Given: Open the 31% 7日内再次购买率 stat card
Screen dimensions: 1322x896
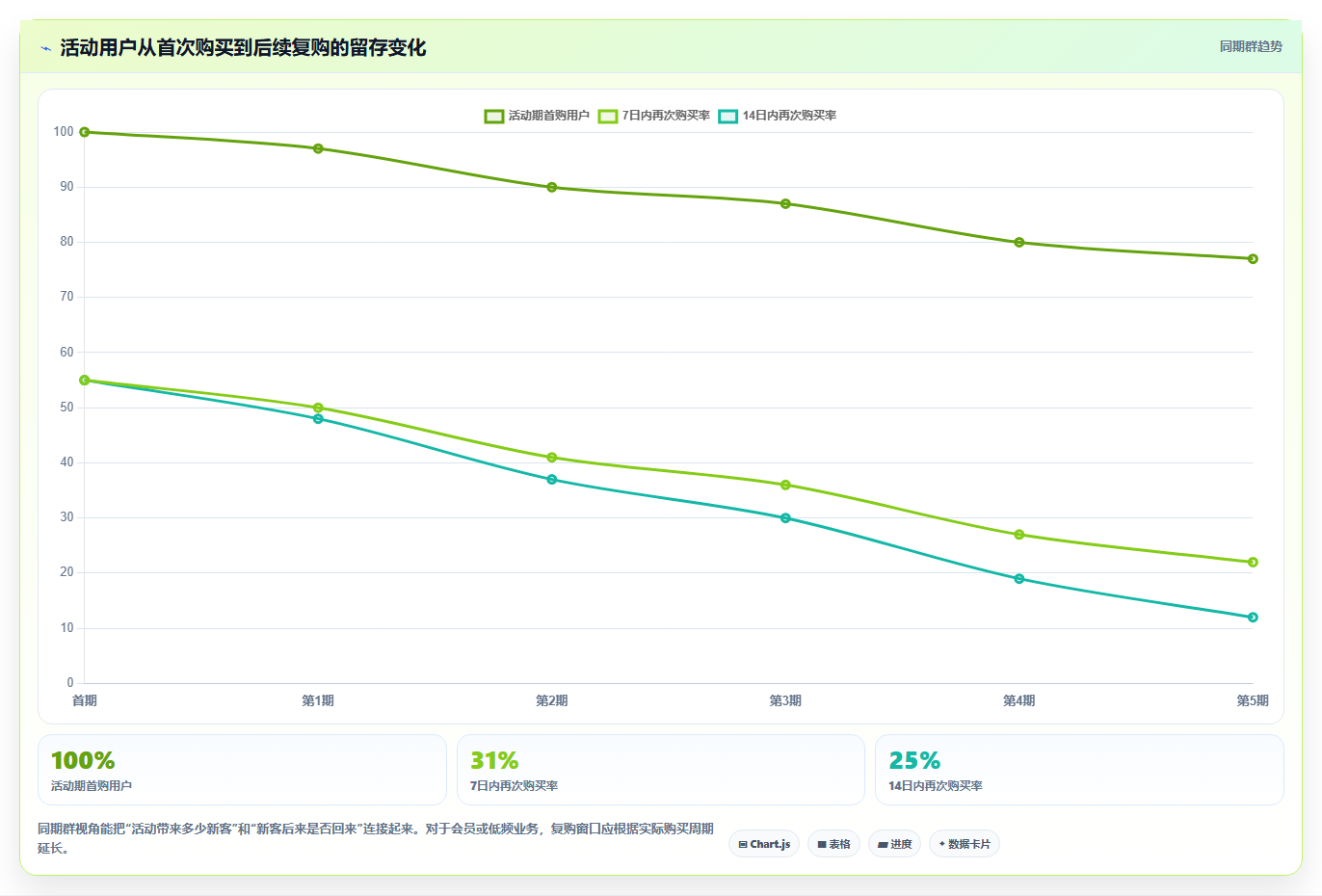Looking at the screenshot, I should (x=660, y=770).
